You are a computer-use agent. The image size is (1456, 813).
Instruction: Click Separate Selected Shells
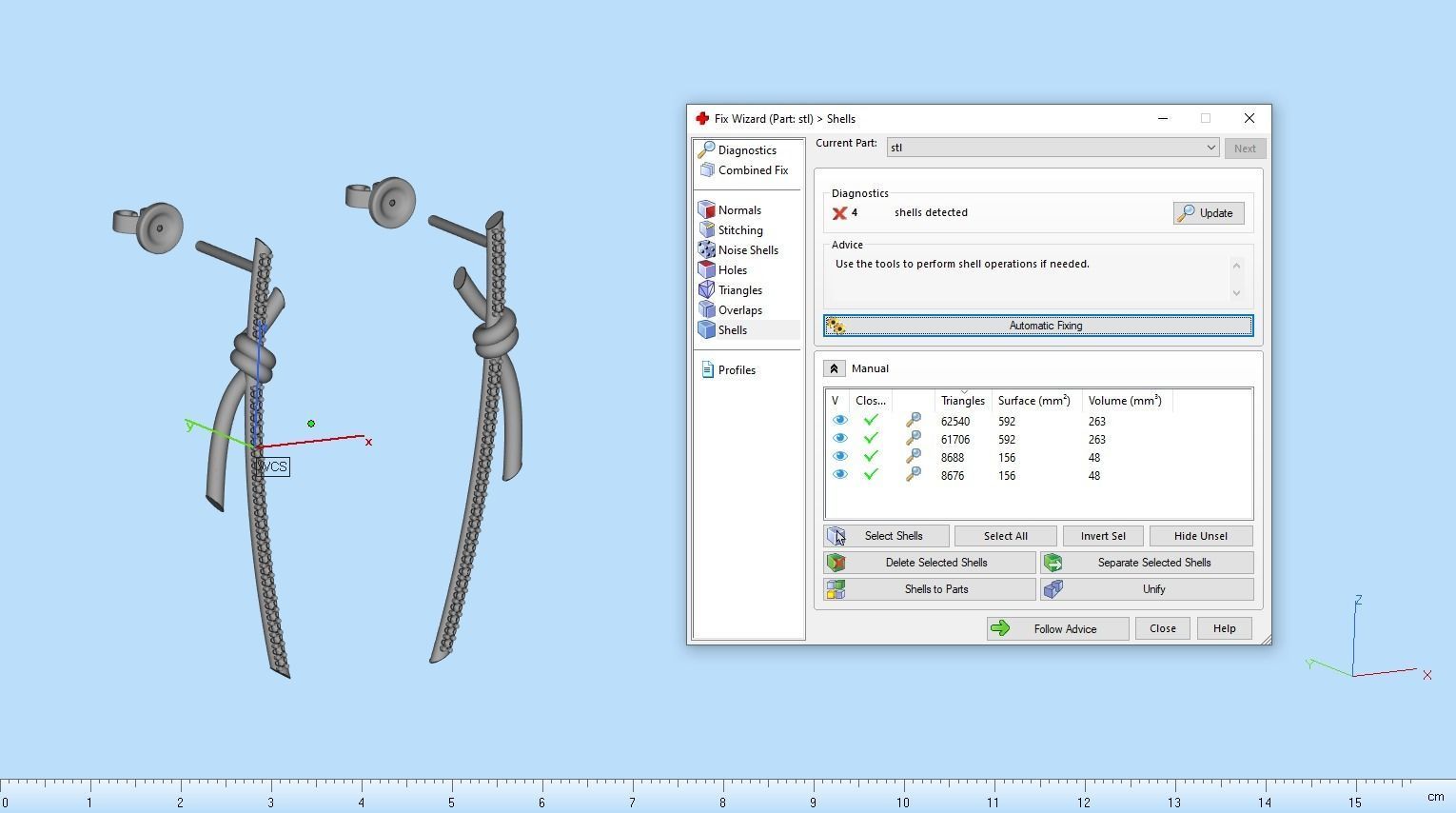coord(1147,563)
